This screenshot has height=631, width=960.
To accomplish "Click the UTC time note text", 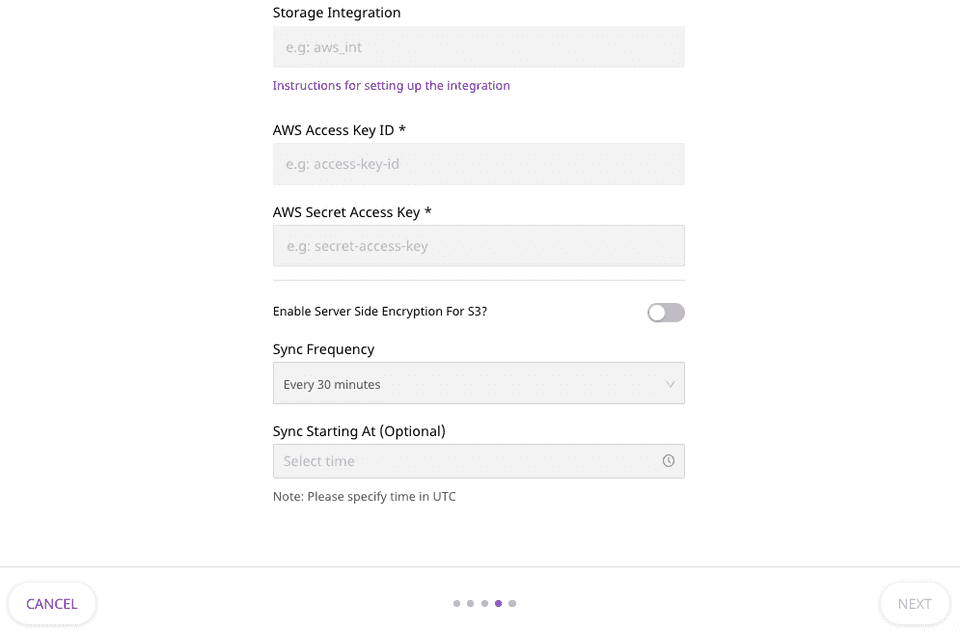I will (x=364, y=497).
